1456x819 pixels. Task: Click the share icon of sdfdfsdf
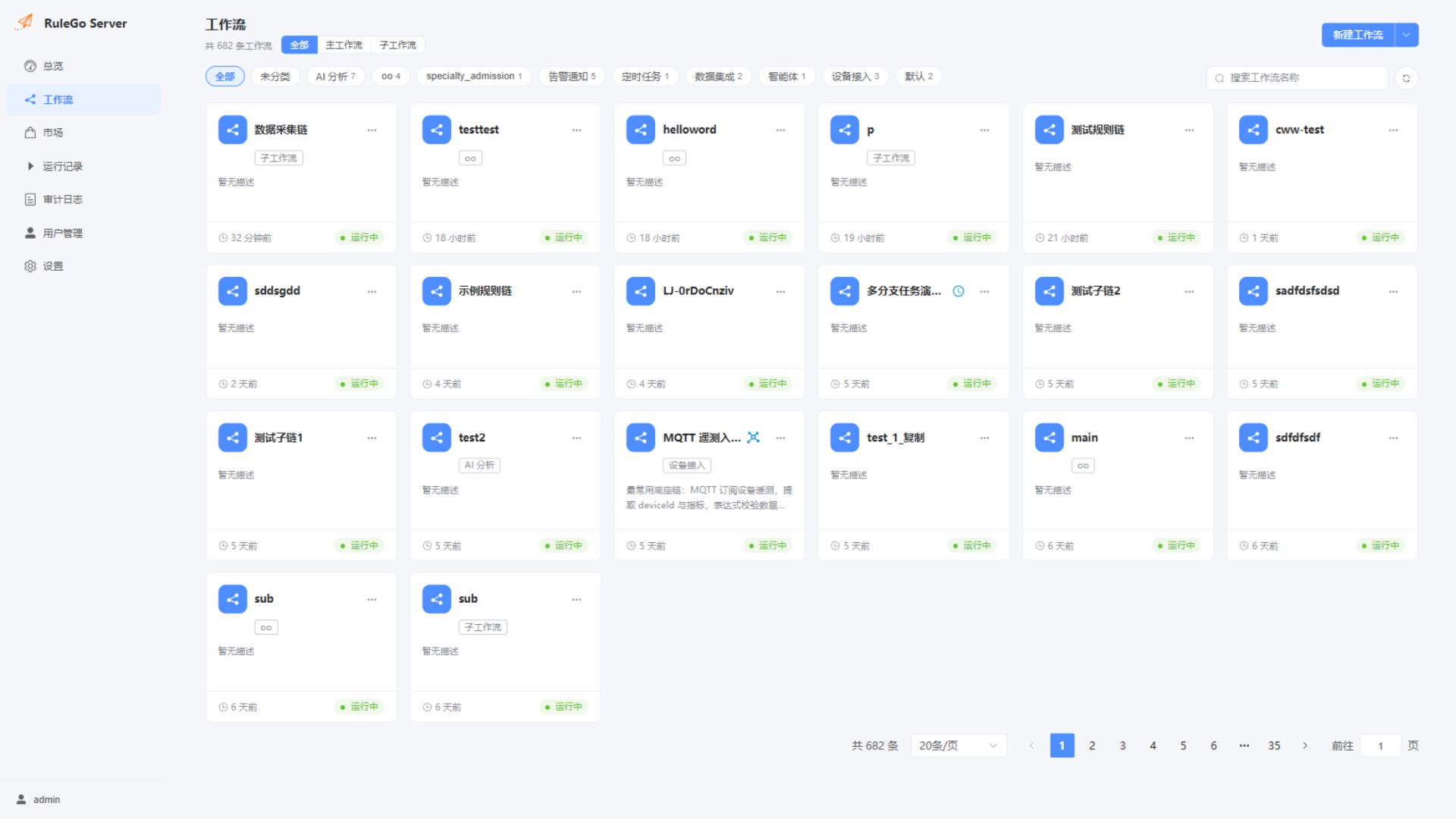pyautogui.click(x=1254, y=438)
